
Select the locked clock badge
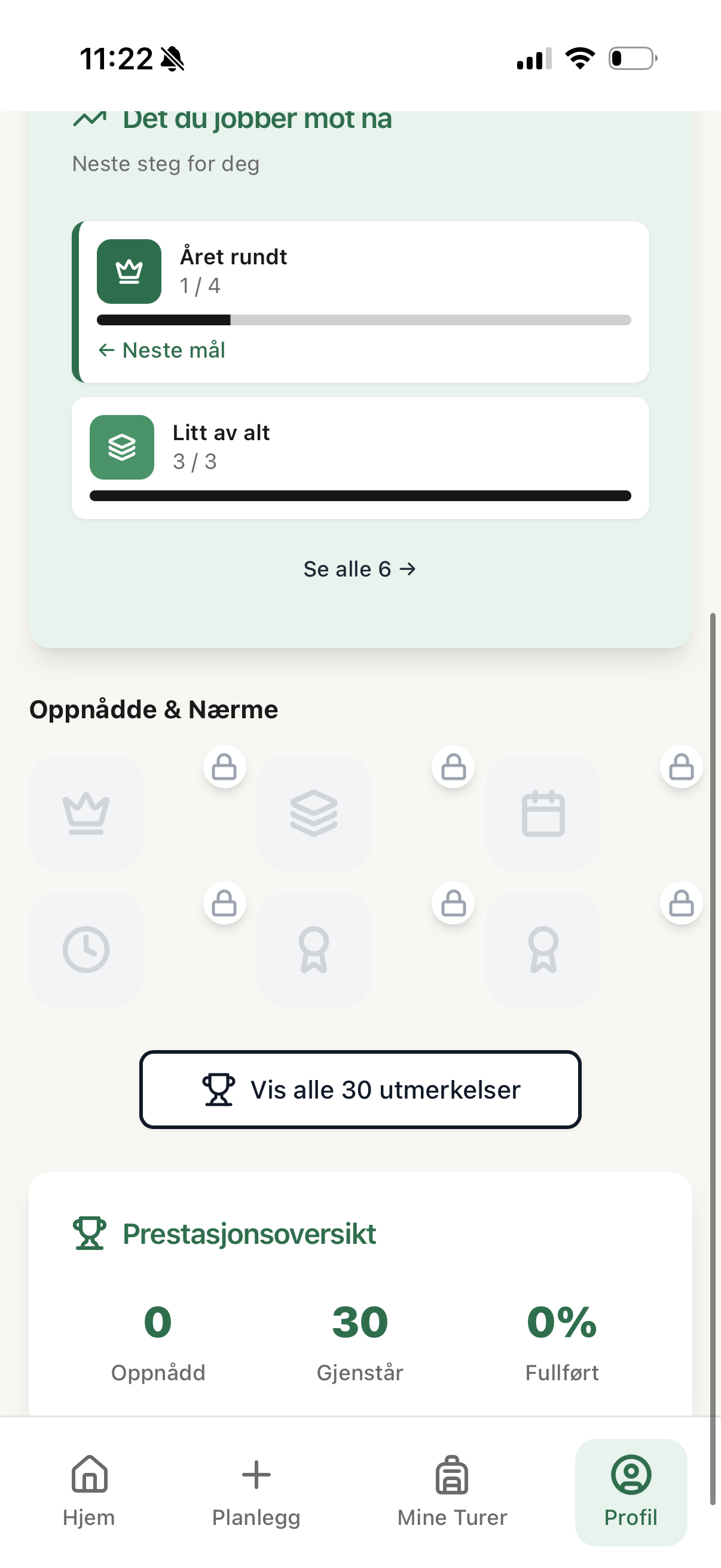pyautogui.click(x=85, y=950)
